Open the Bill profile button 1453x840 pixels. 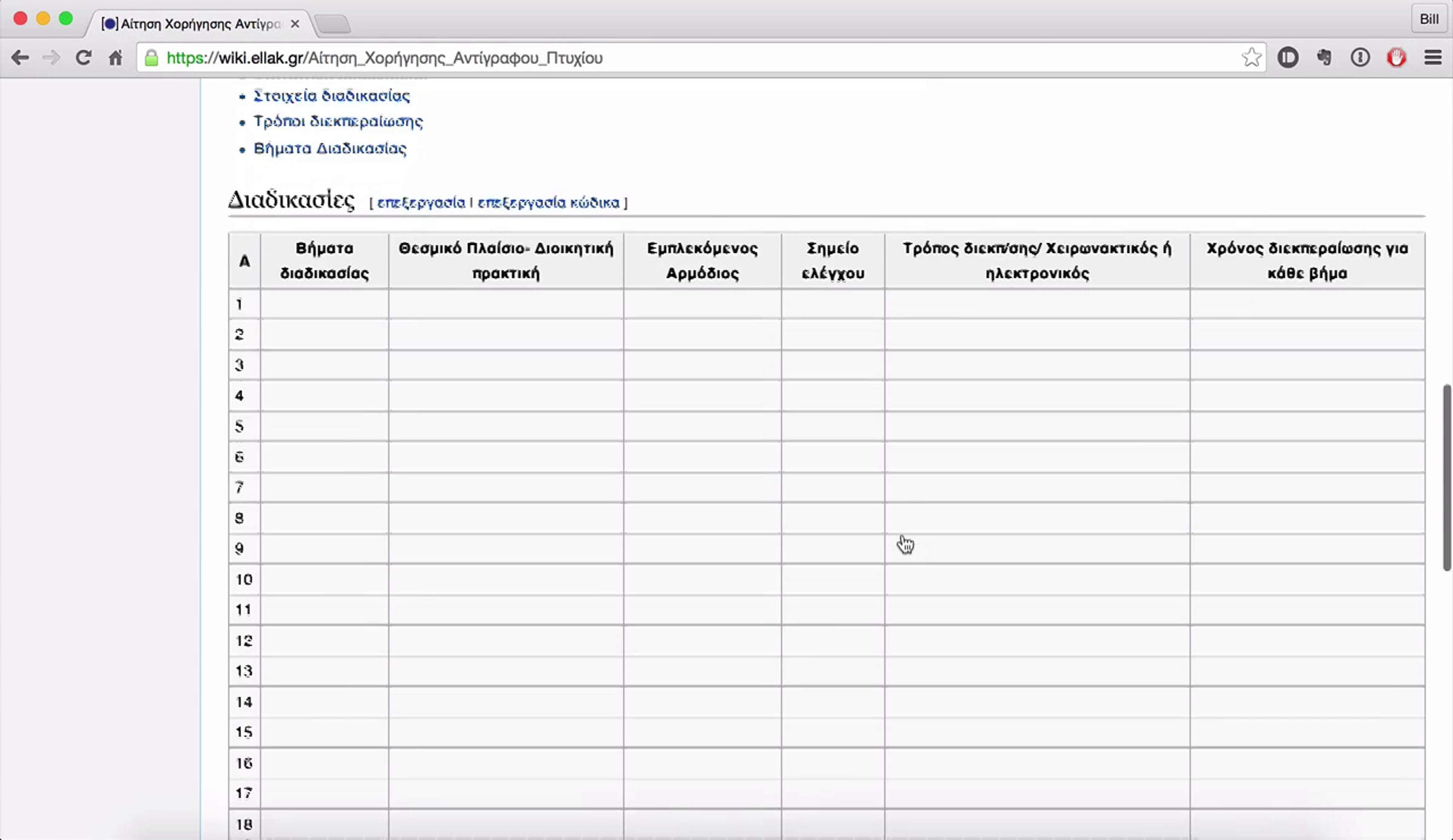(x=1429, y=19)
